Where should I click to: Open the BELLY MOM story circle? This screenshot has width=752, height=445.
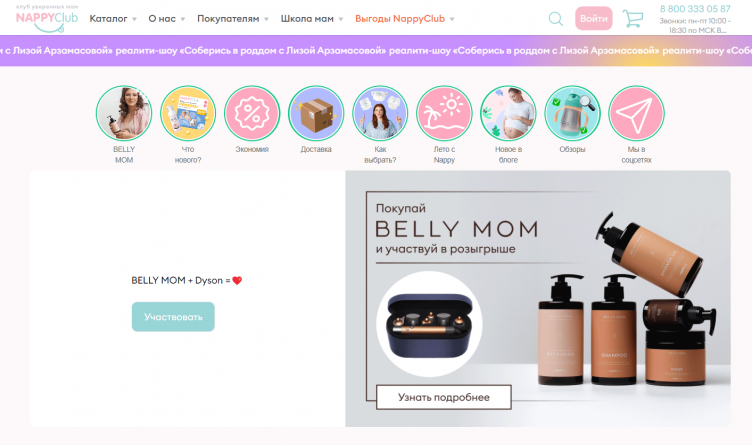pos(124,113)
